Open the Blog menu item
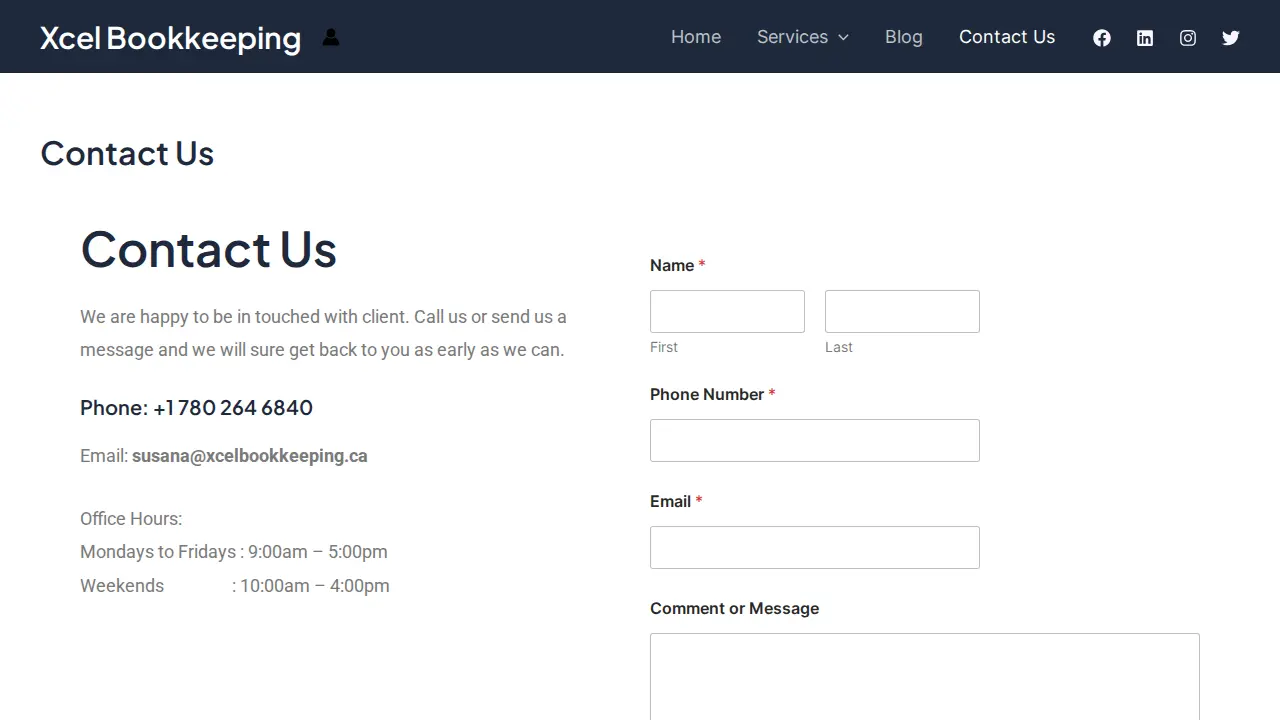This screenshot has width=1280, height=720. pos(904,37)
